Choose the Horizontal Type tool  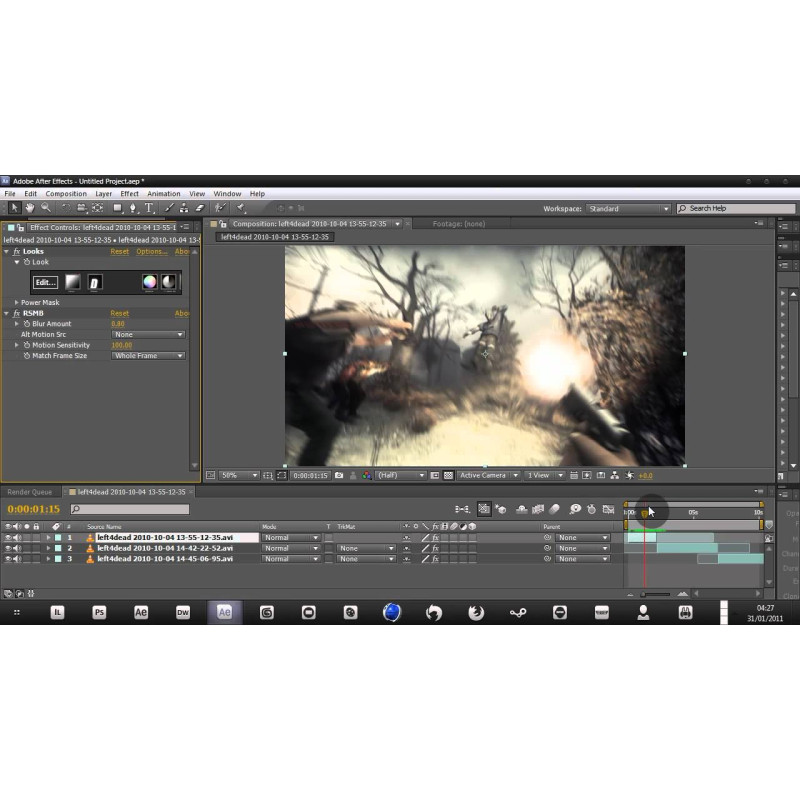click(150, 208)
